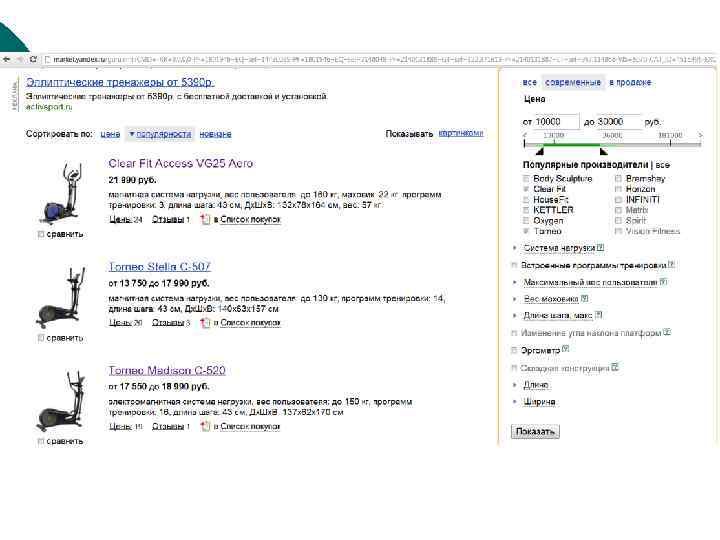
Task: Tick compare checkbox for Clear Fit Access VG25
Action: 41,234
